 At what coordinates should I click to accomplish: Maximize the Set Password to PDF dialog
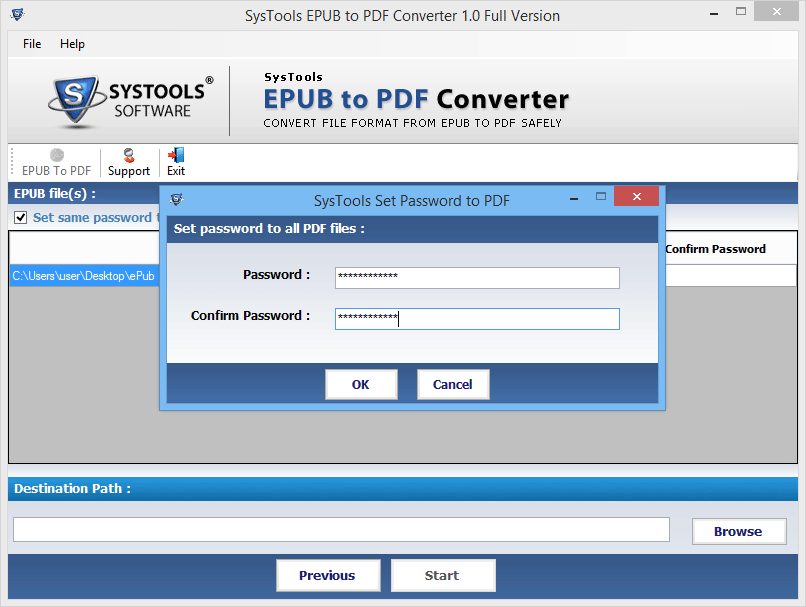coord(600,196)
